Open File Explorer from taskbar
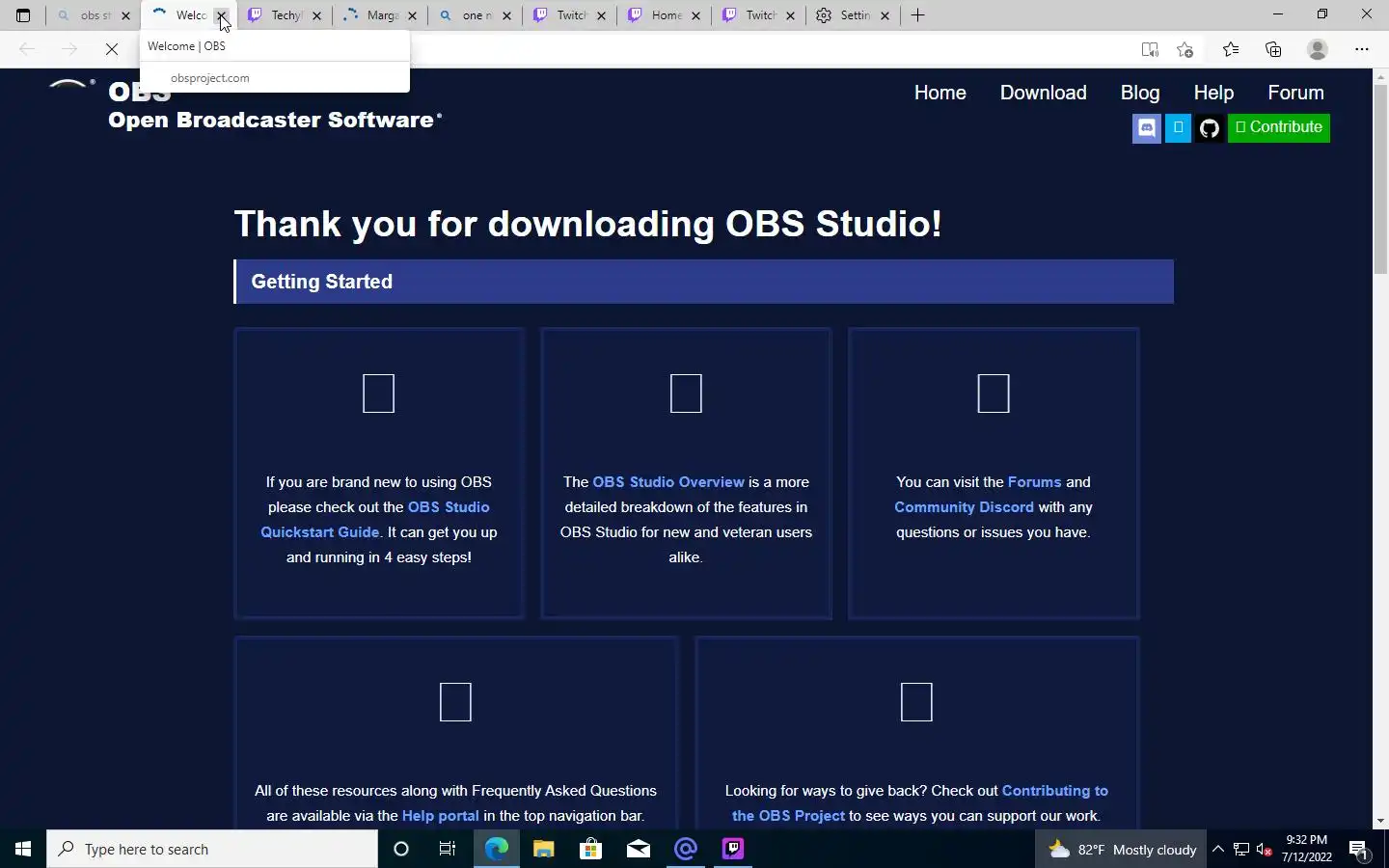Viewport: 1389px width, 868px height. pyautogui.click(x=543, y=849)
